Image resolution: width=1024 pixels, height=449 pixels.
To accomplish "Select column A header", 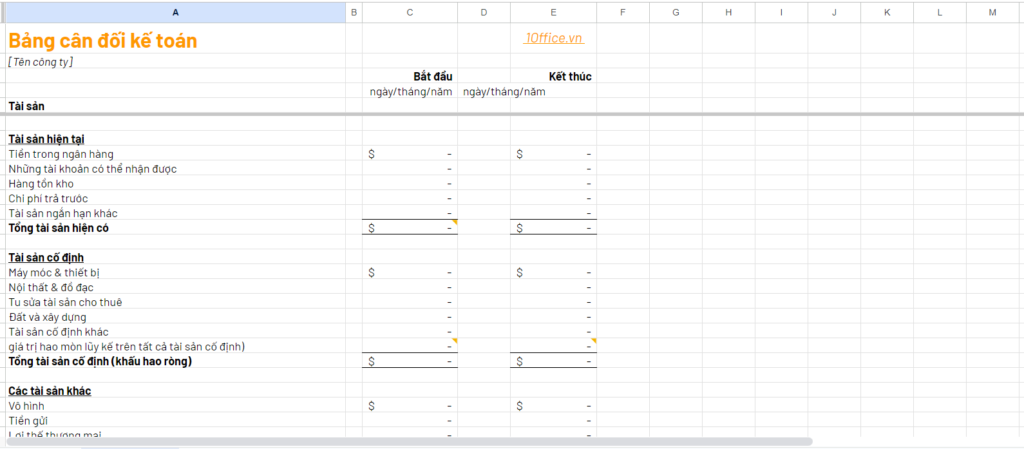I will 176,12.
